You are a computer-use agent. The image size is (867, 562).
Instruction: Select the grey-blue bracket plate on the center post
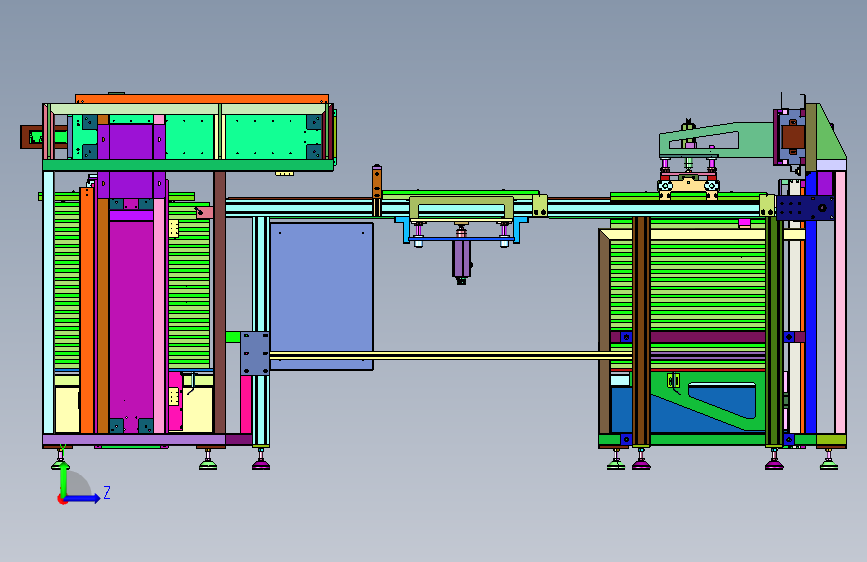point(255,353)
